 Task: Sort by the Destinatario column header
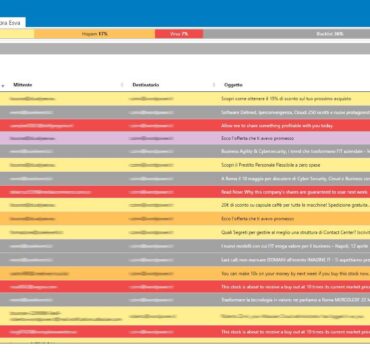click(x=146, y=85)
